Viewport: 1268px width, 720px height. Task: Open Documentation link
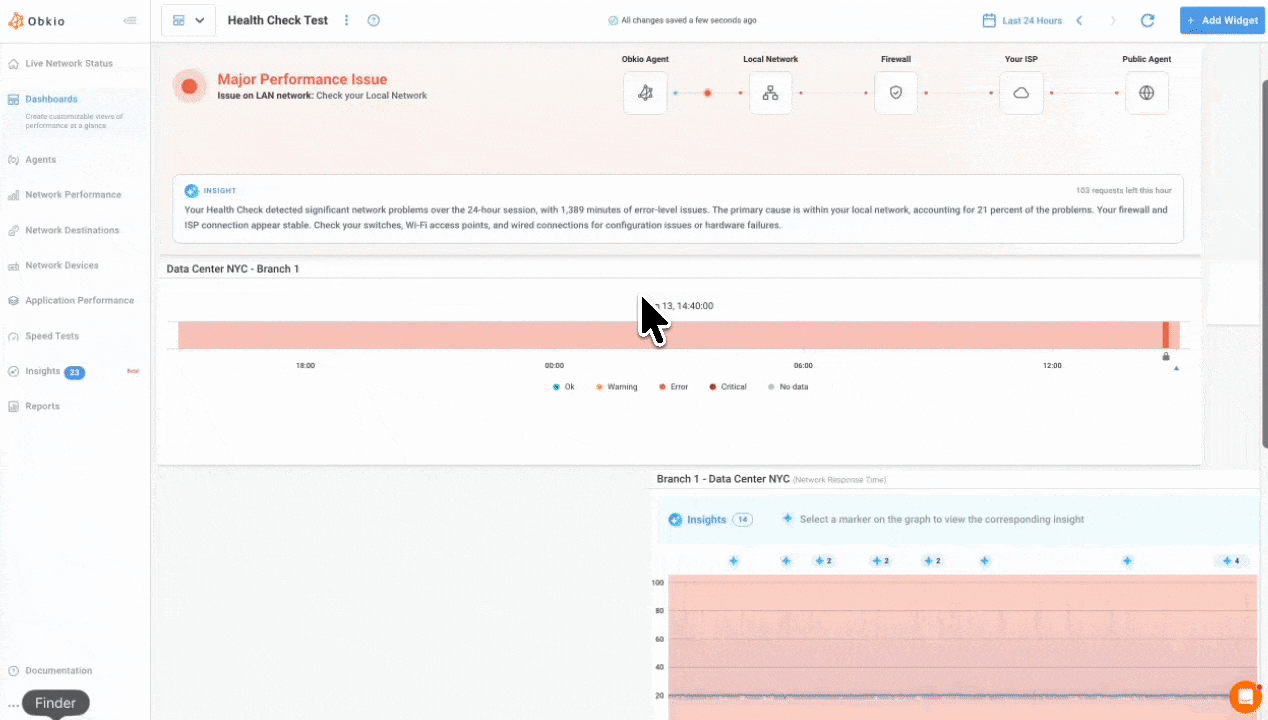pyautogui.click(x=58, y=670)
